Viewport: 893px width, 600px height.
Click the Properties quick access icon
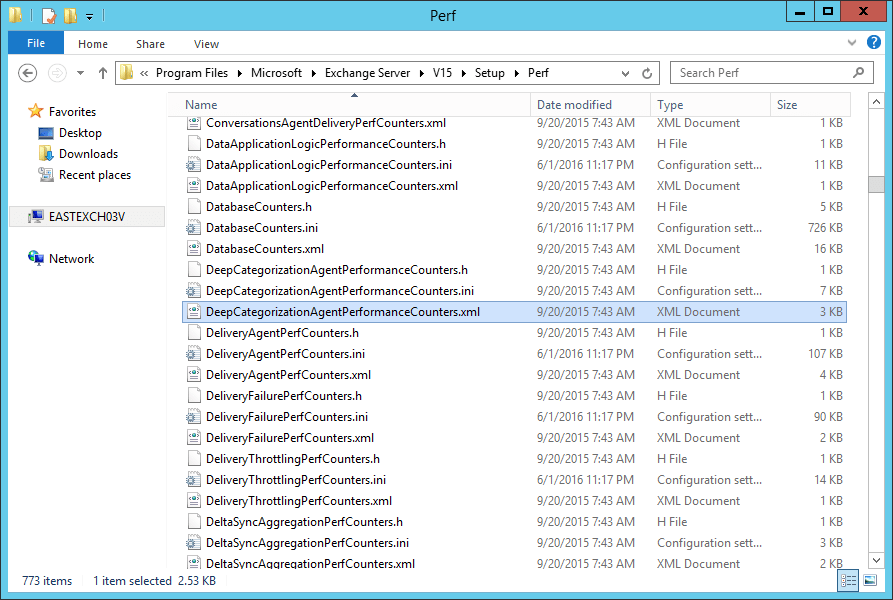click(x=49, y=15)
